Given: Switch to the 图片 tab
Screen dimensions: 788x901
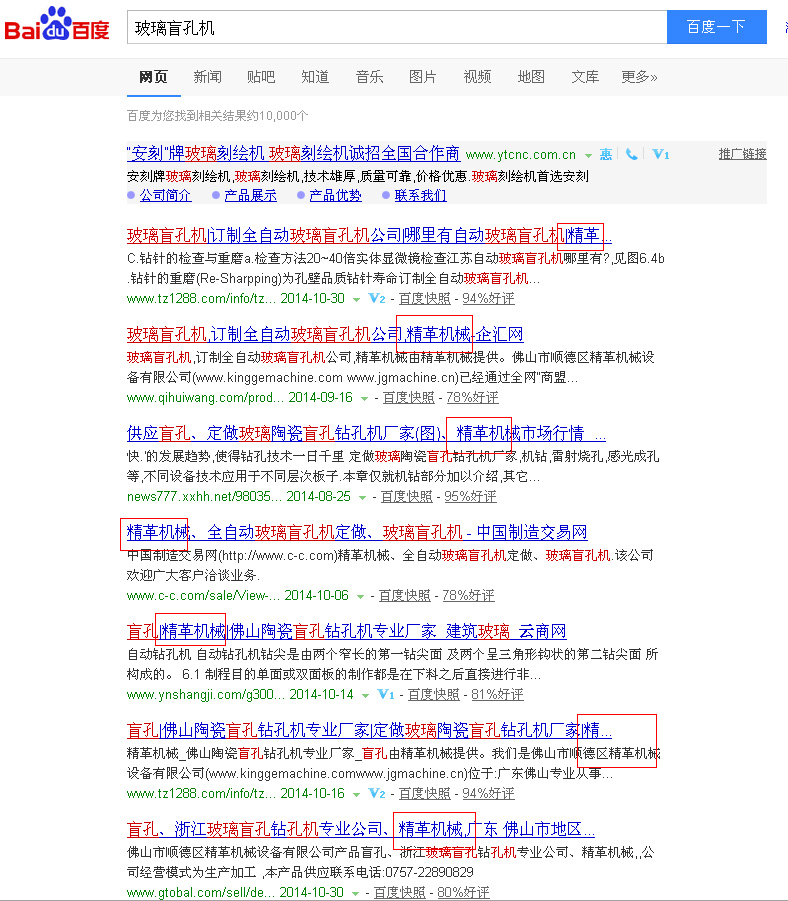Looking at the screenshot, I should (423, 76).
